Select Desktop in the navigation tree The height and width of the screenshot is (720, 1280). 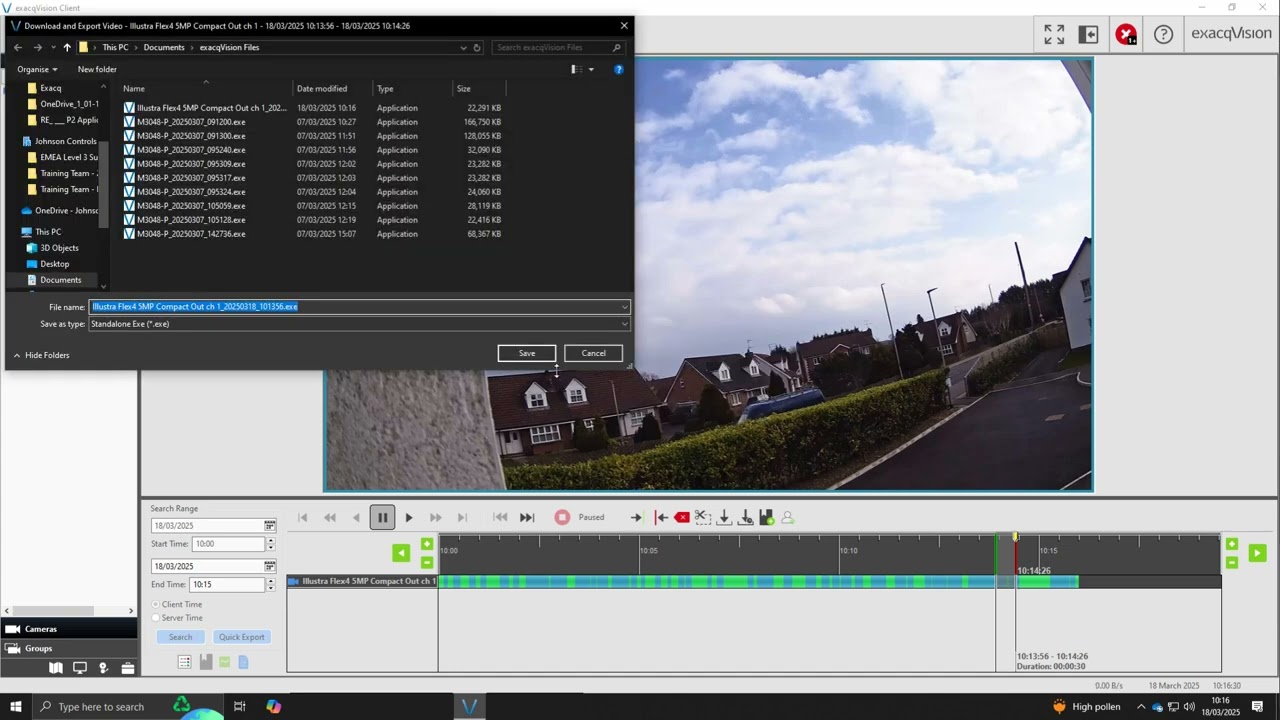point(54,264)
